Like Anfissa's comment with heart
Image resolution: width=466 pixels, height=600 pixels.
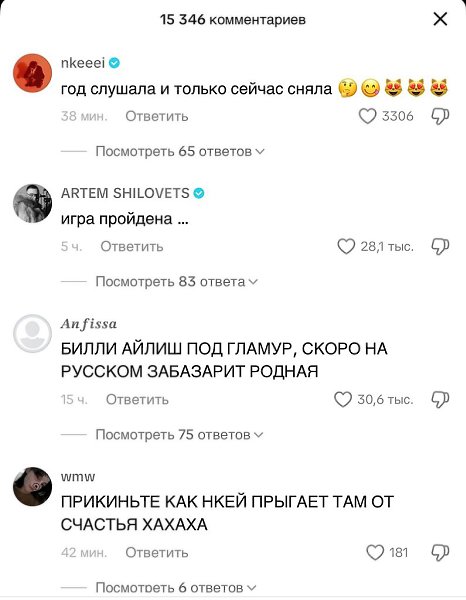[x=343, y=400]
